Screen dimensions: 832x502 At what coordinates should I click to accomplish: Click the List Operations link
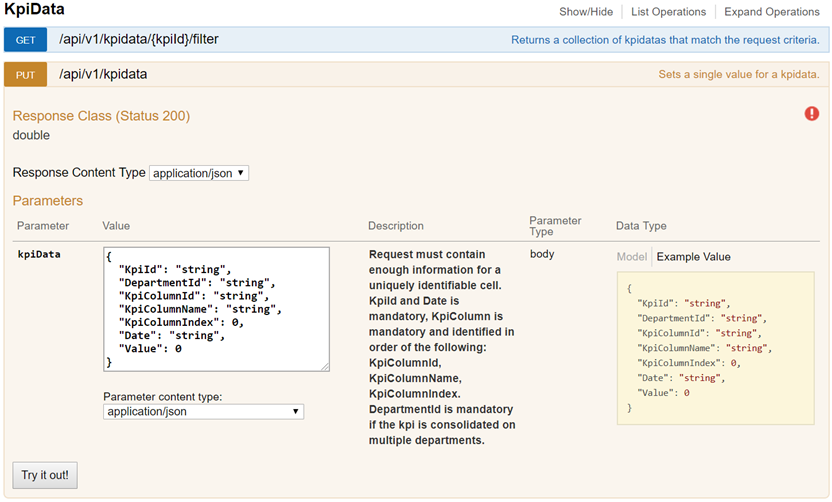[x=668, y=12]
